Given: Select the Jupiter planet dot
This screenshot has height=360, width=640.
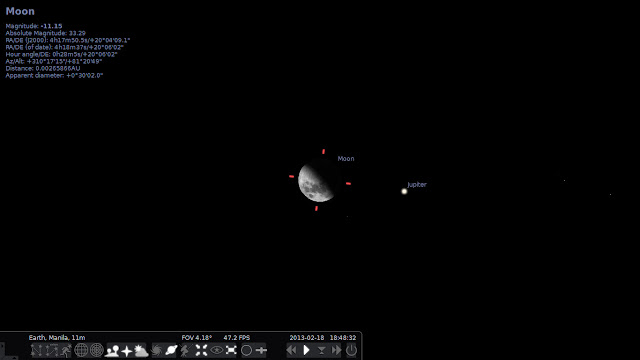Looking at the screenshot, I should pos(404,191).
